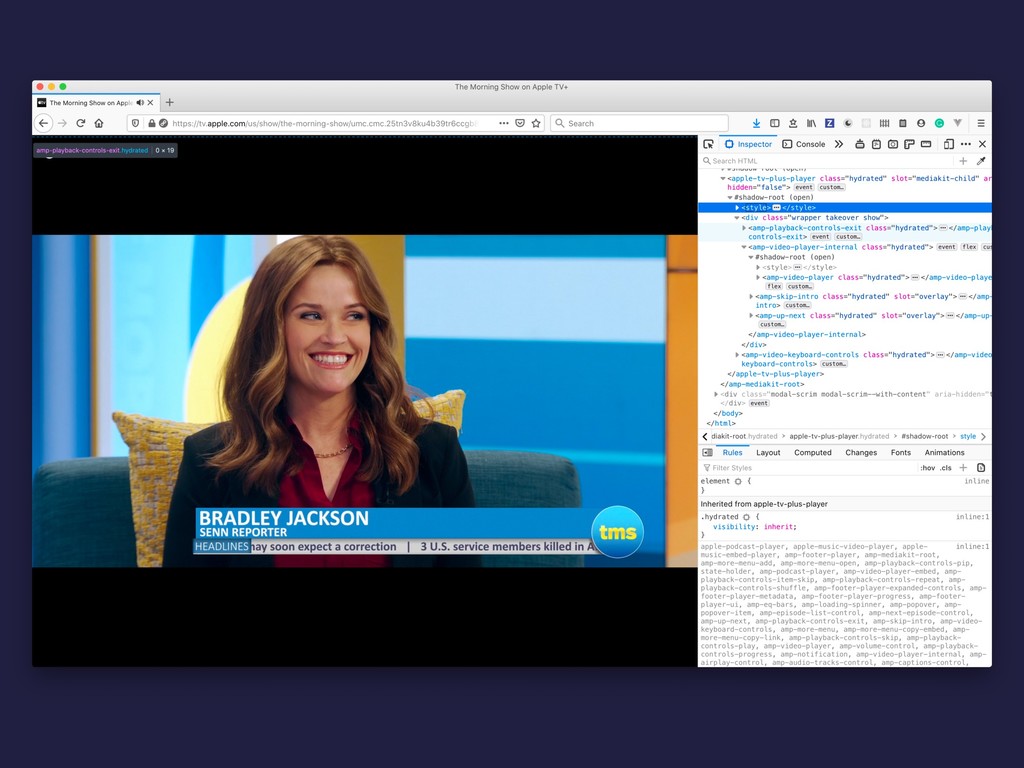Viewport: 1024px width, 768px height.
Task: Open the Changes tab
Action: point(861,453)
